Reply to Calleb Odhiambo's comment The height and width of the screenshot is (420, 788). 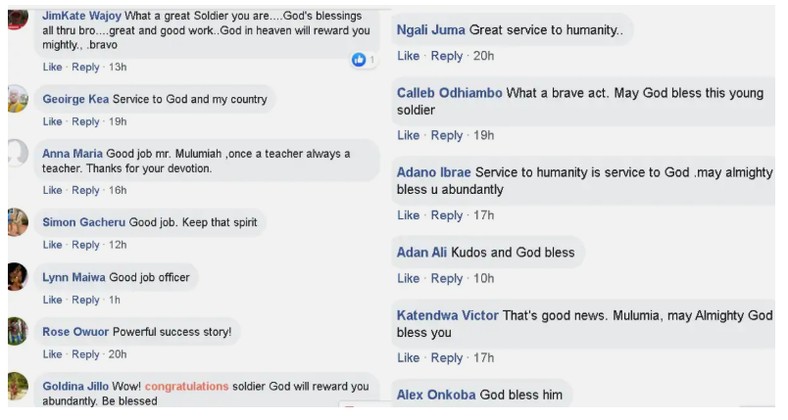[447, 135]
